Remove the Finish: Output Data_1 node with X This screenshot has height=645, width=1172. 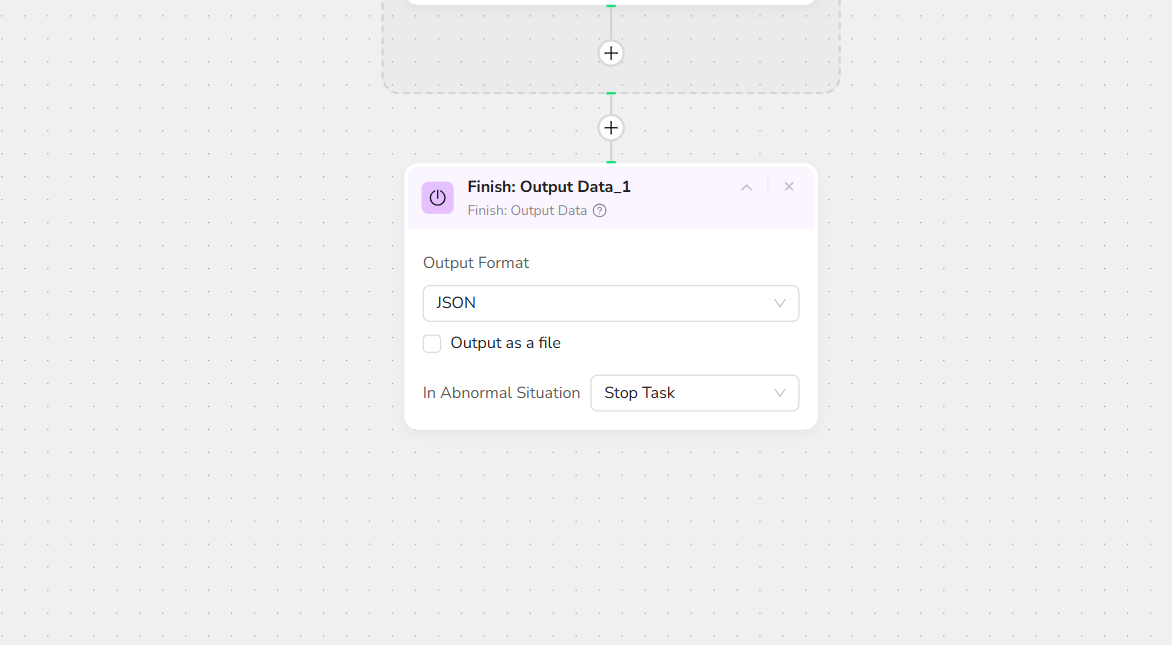(789, 187)
